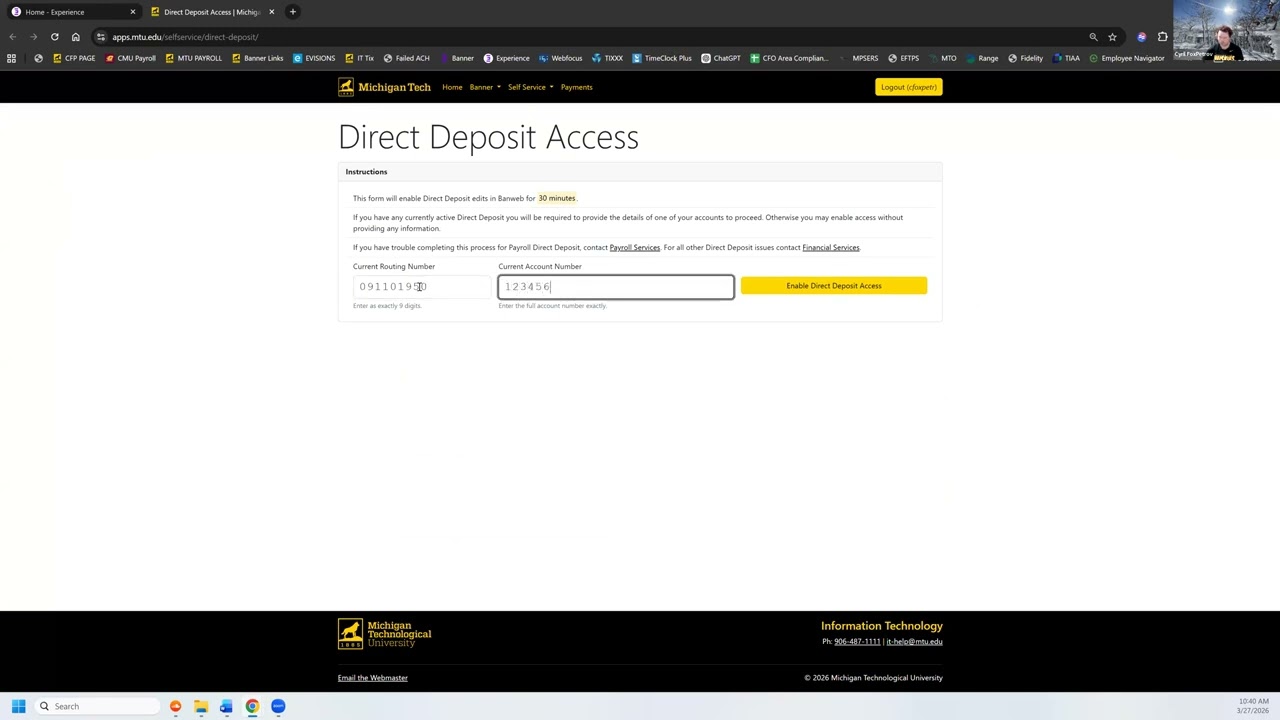Open the EVISIONS bookmark
Screen dimensions: 1280x720
tap(314, 58)
